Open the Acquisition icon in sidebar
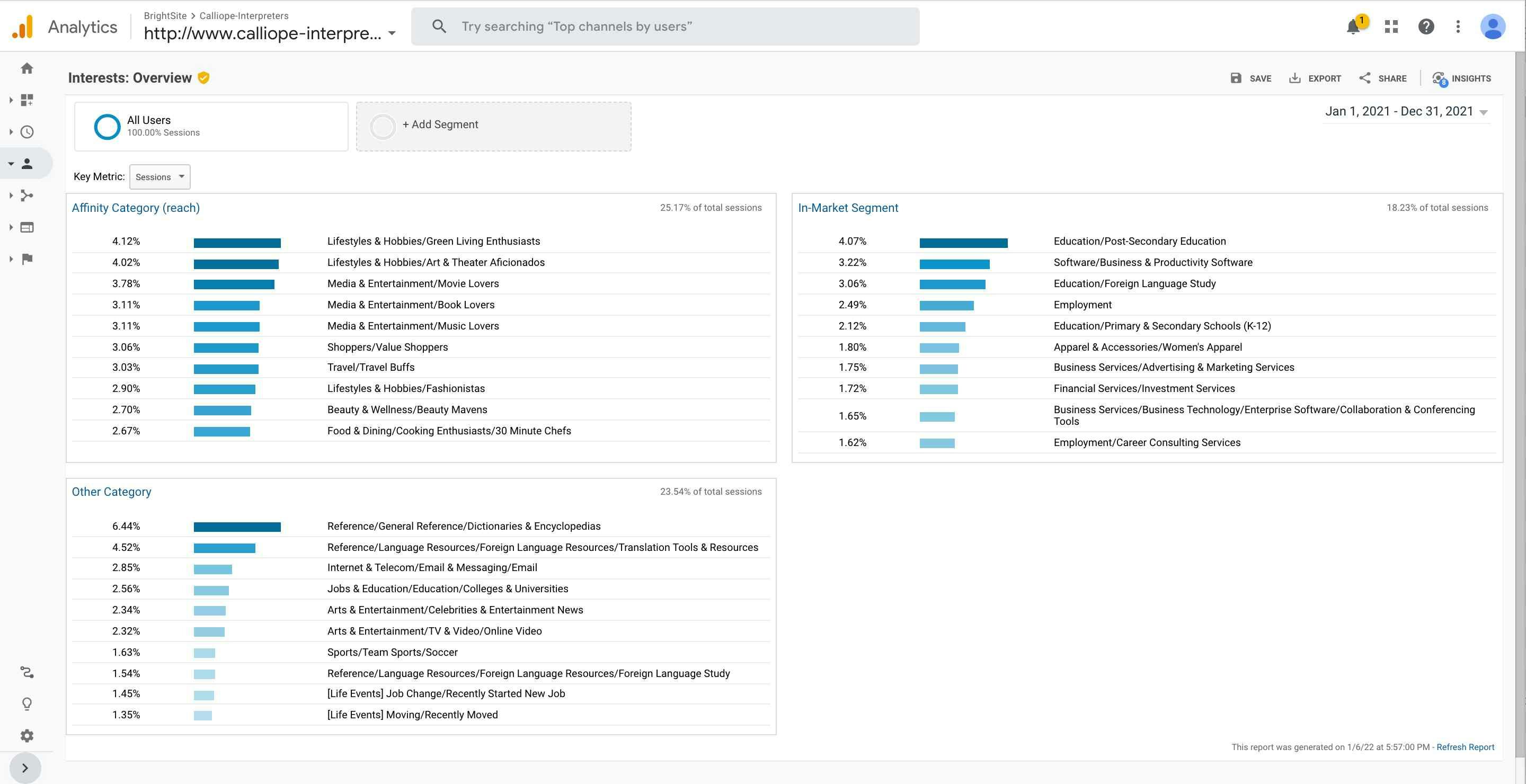The width and height of the screenshot is (1526, 784). click(x=26, y=195)
